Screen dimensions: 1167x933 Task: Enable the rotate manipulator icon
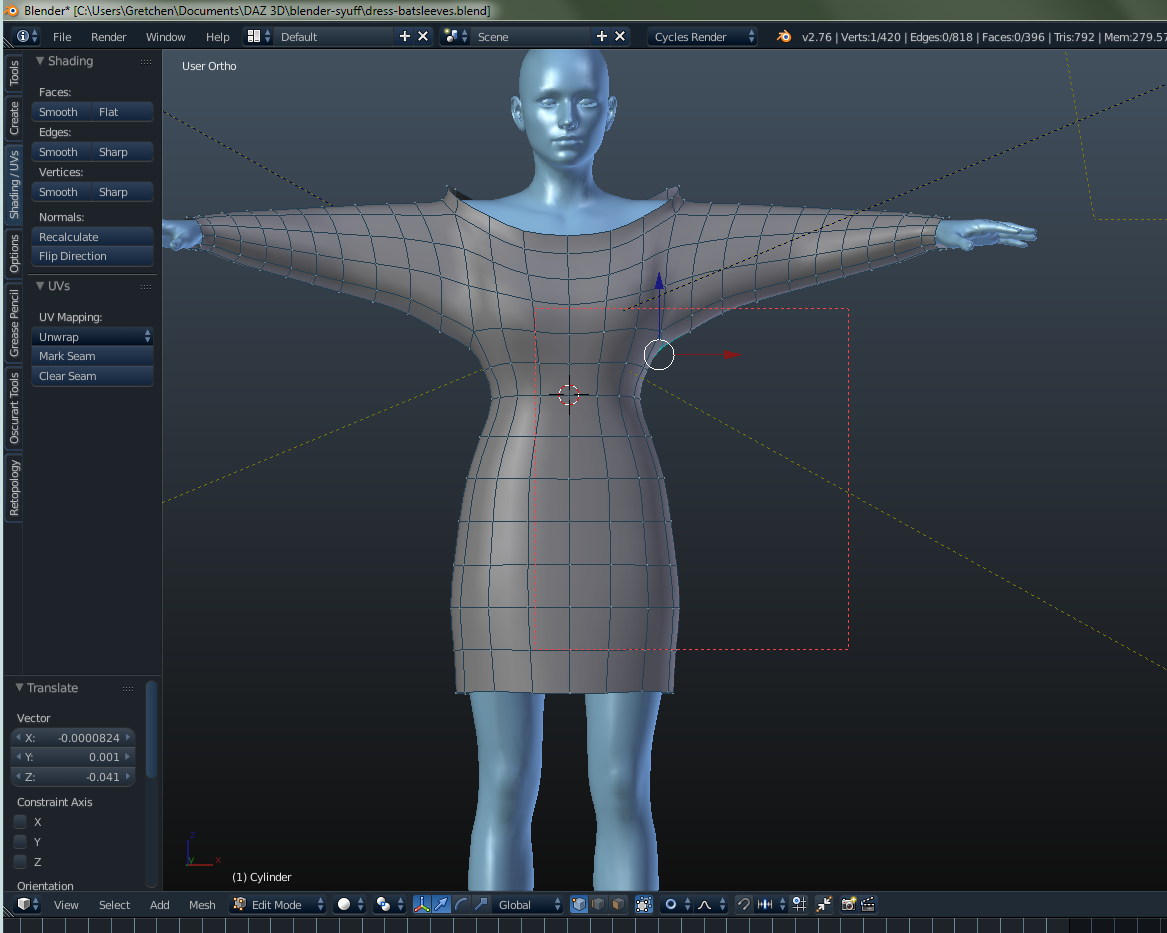pos(461,904)
